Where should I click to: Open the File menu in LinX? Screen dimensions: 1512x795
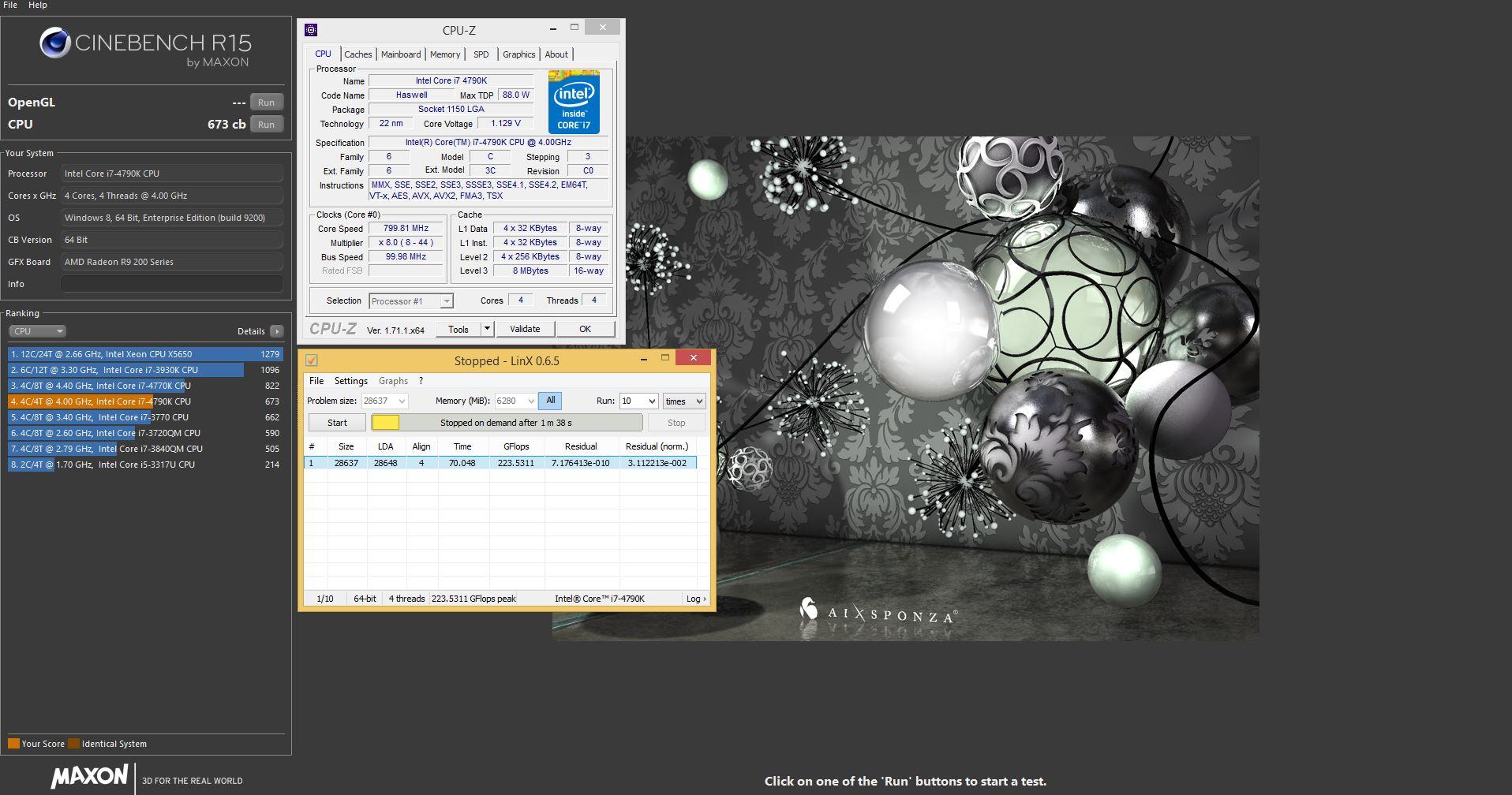coord(316,381)
